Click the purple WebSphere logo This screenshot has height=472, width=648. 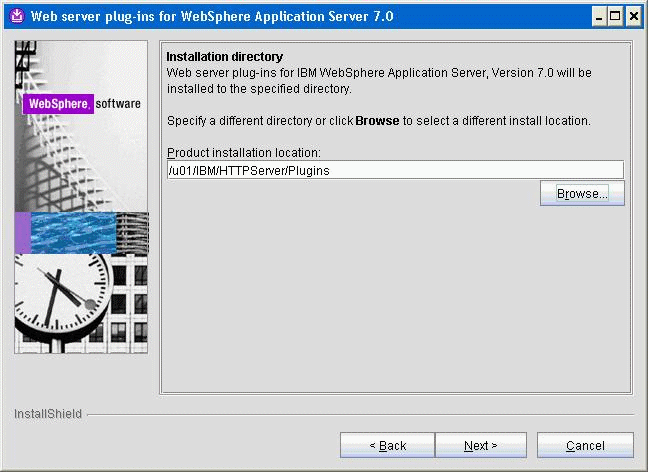coord(58,104)
